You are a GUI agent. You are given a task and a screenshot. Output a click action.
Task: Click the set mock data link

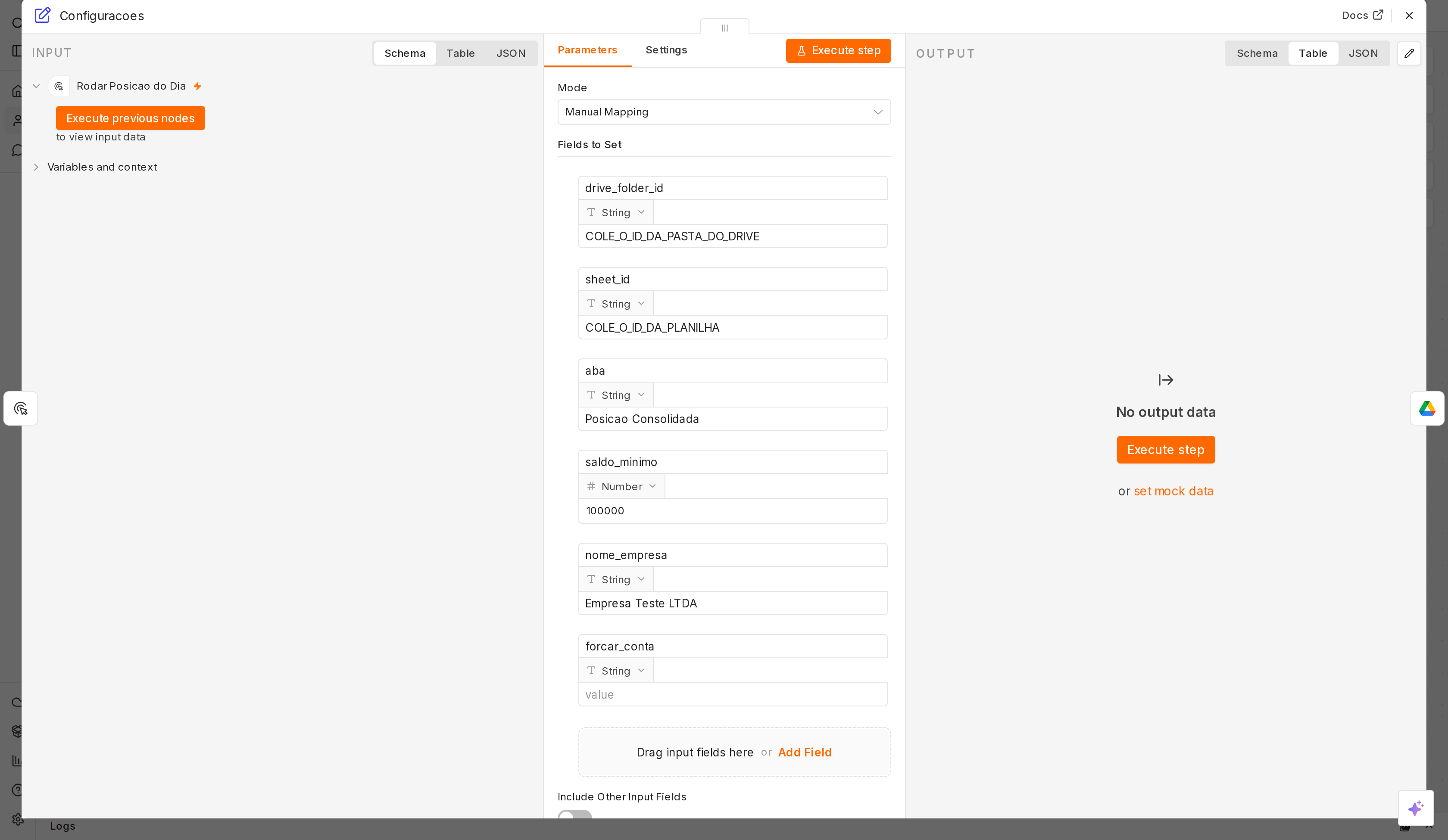click(1173, 491)
